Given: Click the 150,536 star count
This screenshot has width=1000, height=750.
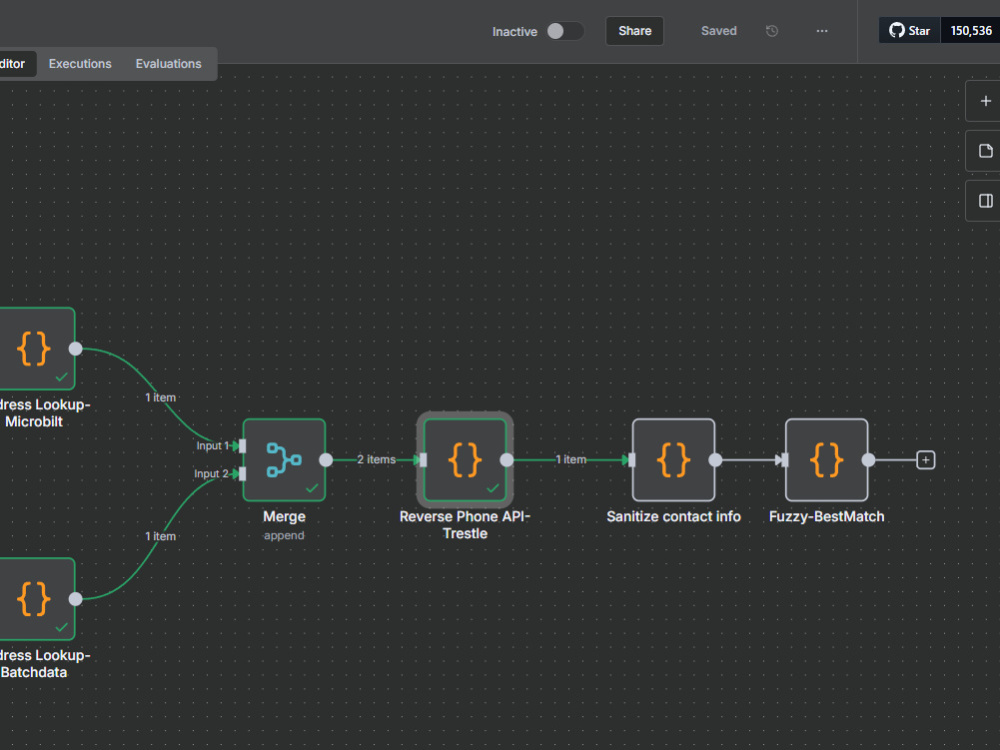Looking at the screenshot, I should (x=971, y=31).
